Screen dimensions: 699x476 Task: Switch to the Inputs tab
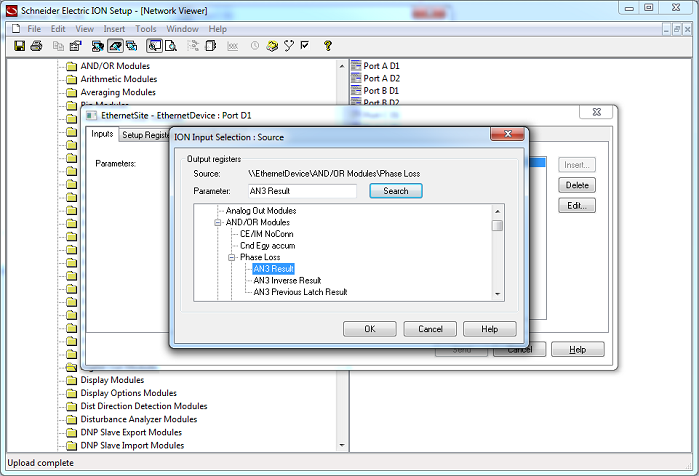pyautogui.click(x=102, y=134)
